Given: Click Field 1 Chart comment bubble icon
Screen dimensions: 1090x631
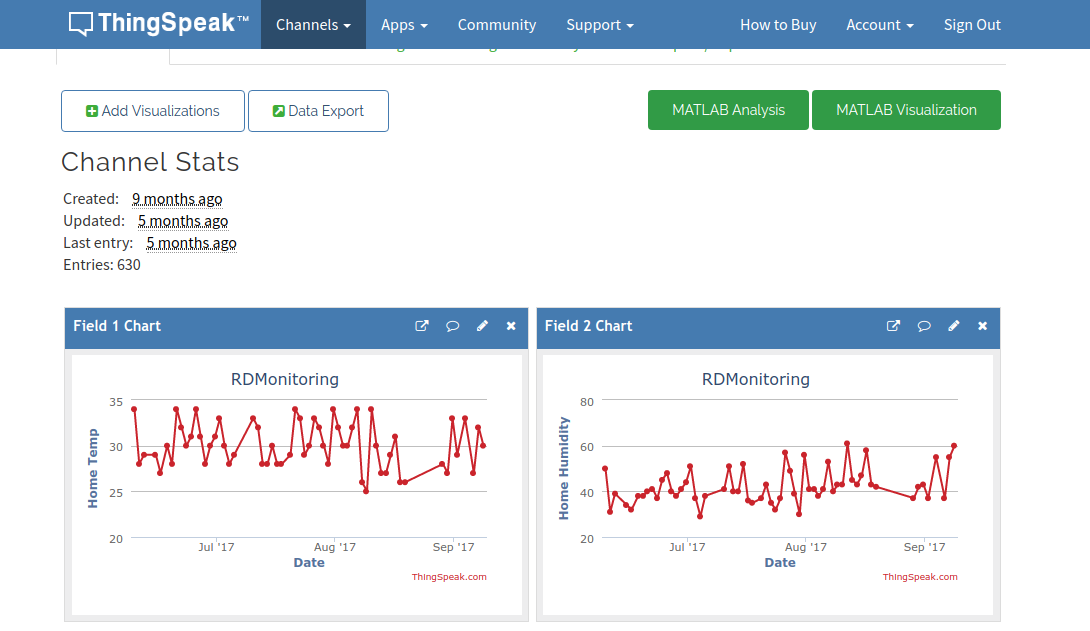Looking at the screenshot, I should click(x=452, y=326).
